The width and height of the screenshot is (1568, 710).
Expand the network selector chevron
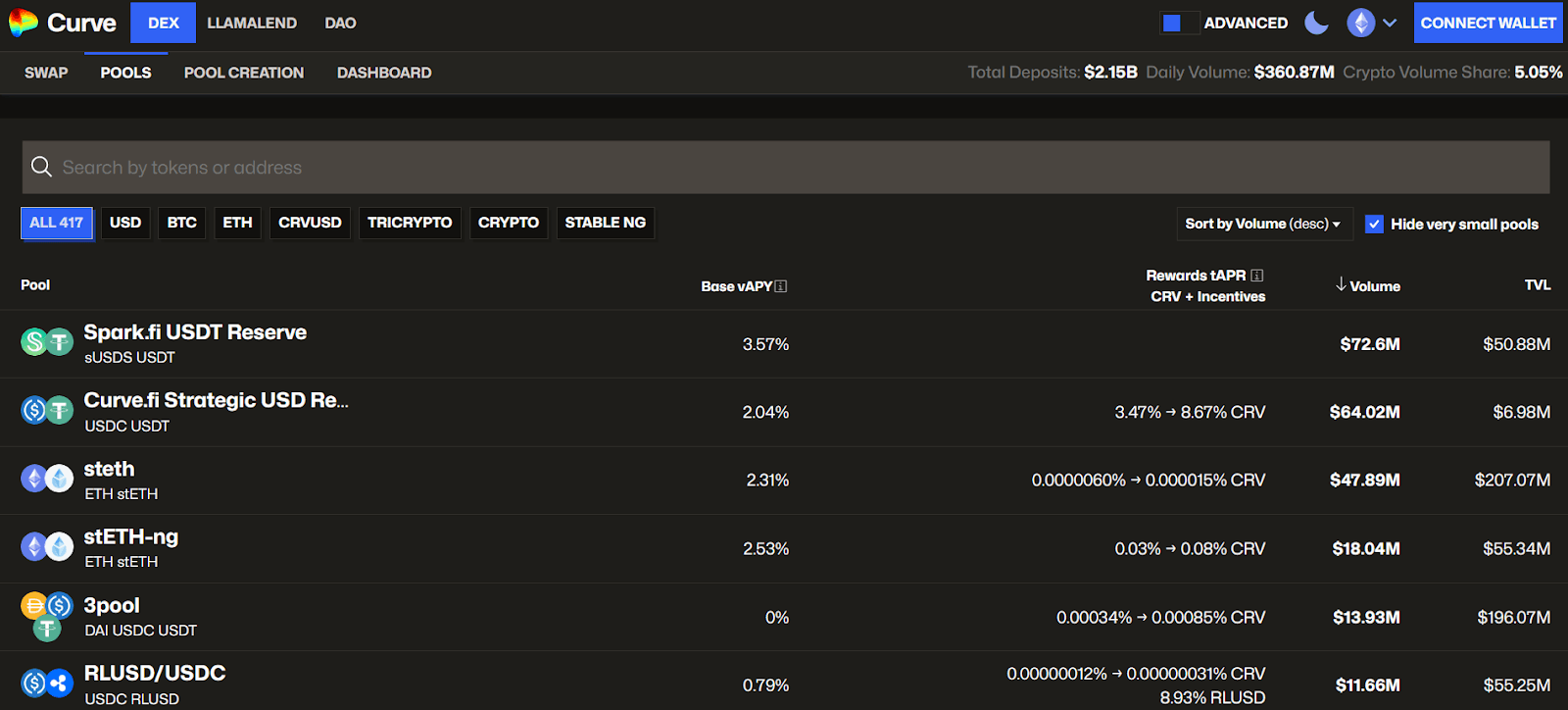pos(1390,23)
